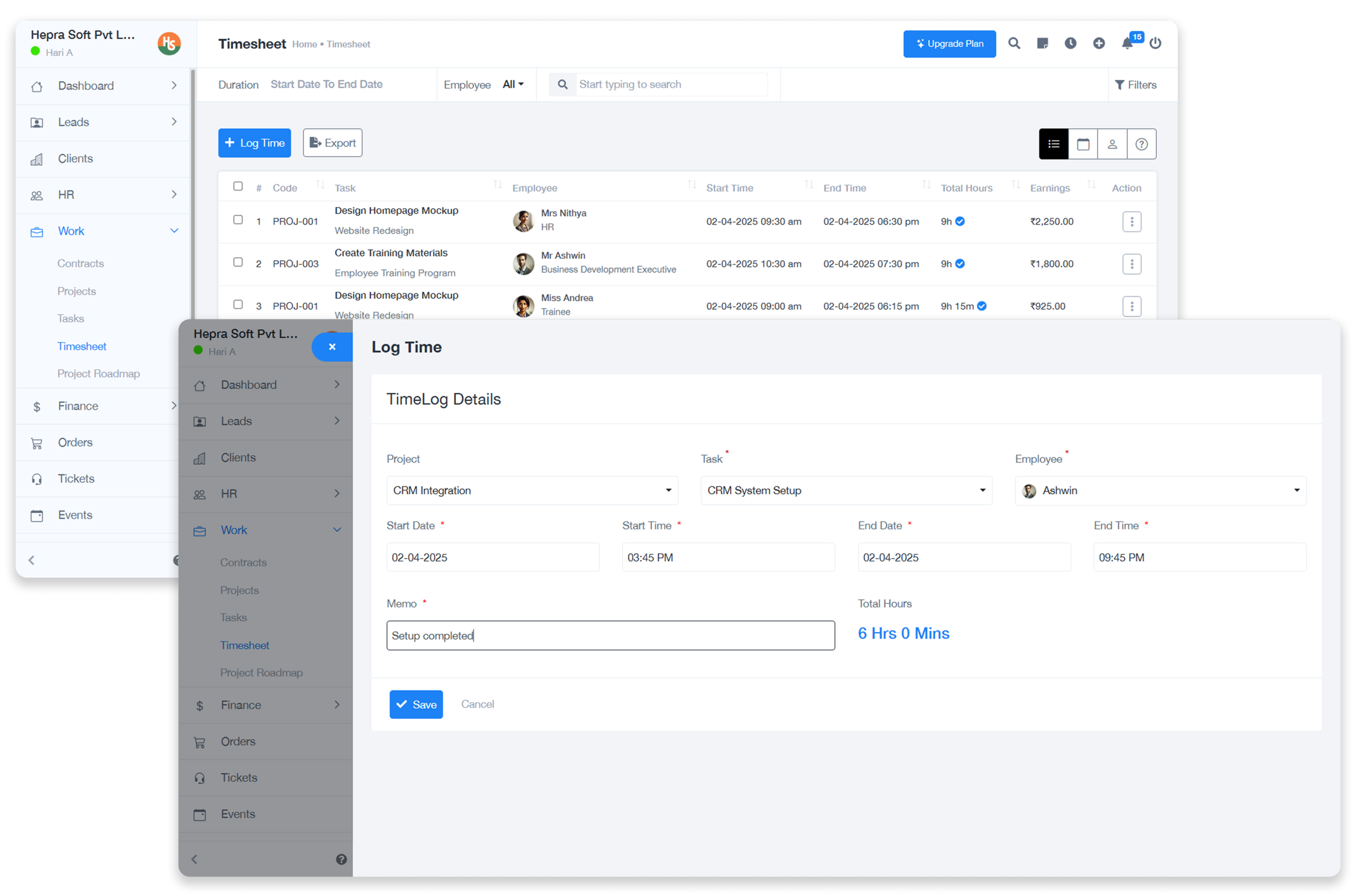Click the power logout icon
Image resolution: width=1356 pixels, height=896 pixels.
(1155, 44)
